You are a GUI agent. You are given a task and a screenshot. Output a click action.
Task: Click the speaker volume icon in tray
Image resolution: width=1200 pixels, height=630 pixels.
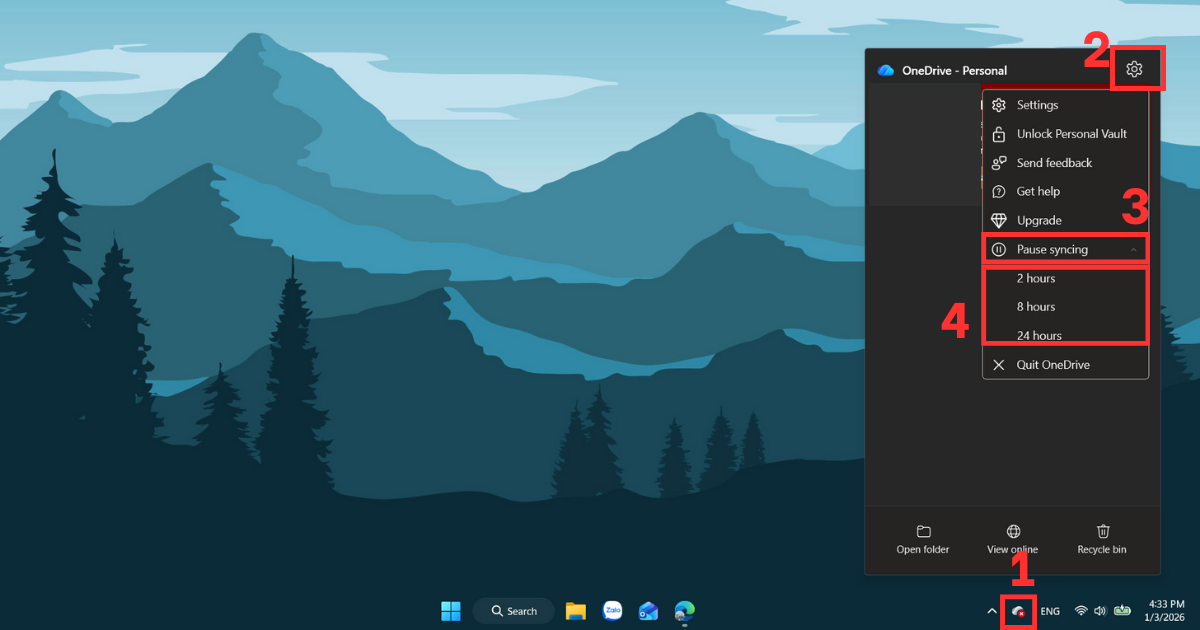tap(1100, 611)
